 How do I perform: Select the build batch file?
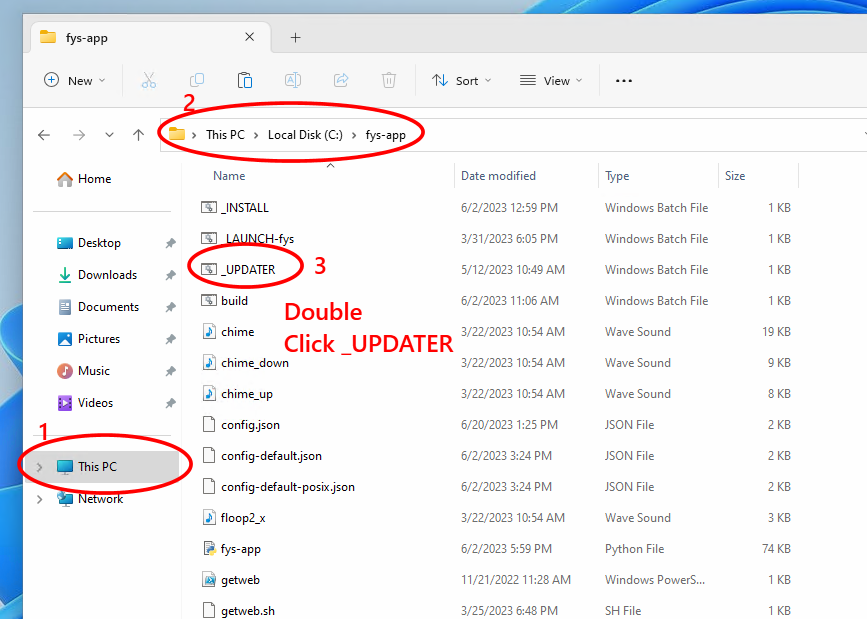point(234,301)
